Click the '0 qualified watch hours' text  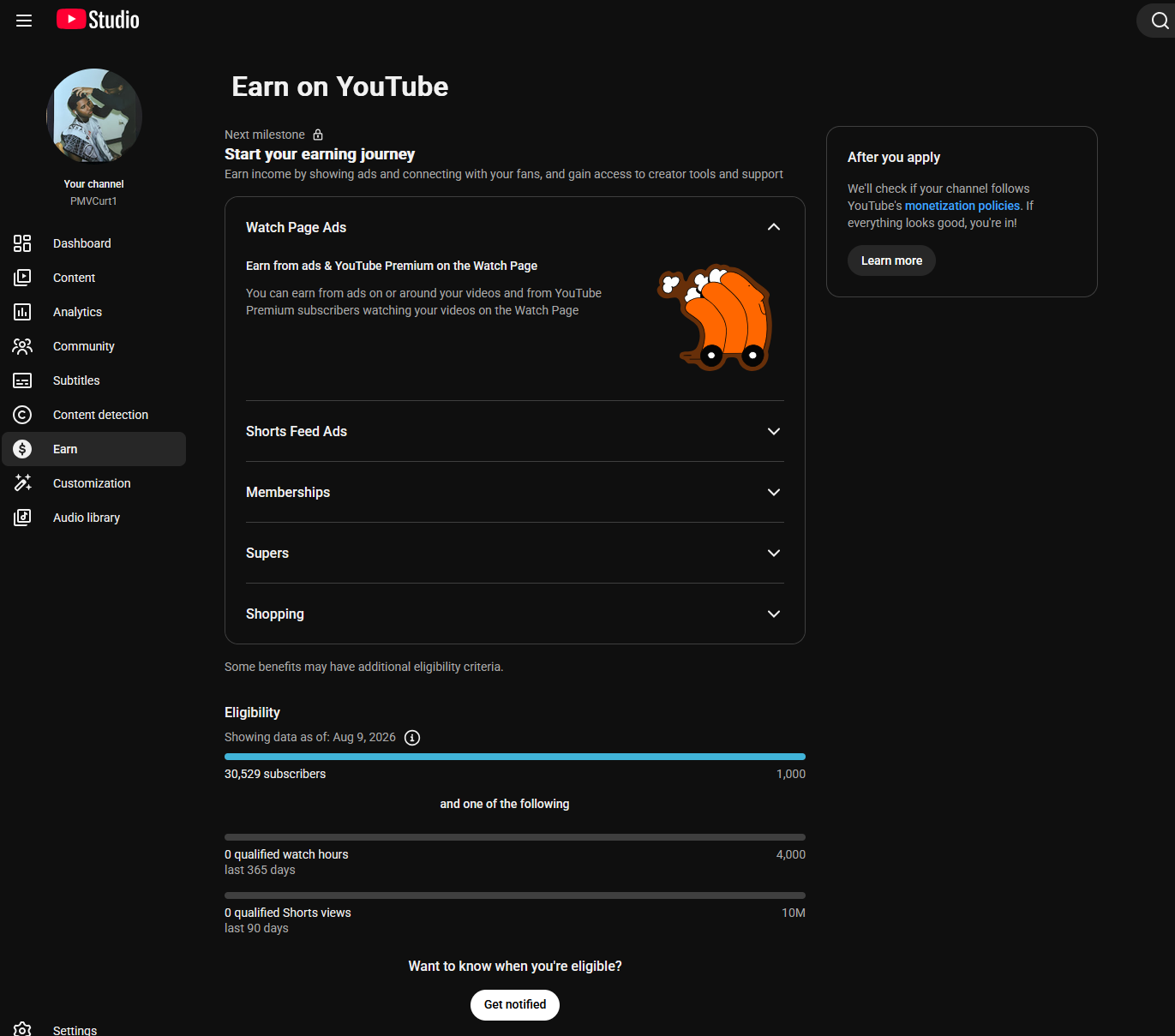[286, 854]
